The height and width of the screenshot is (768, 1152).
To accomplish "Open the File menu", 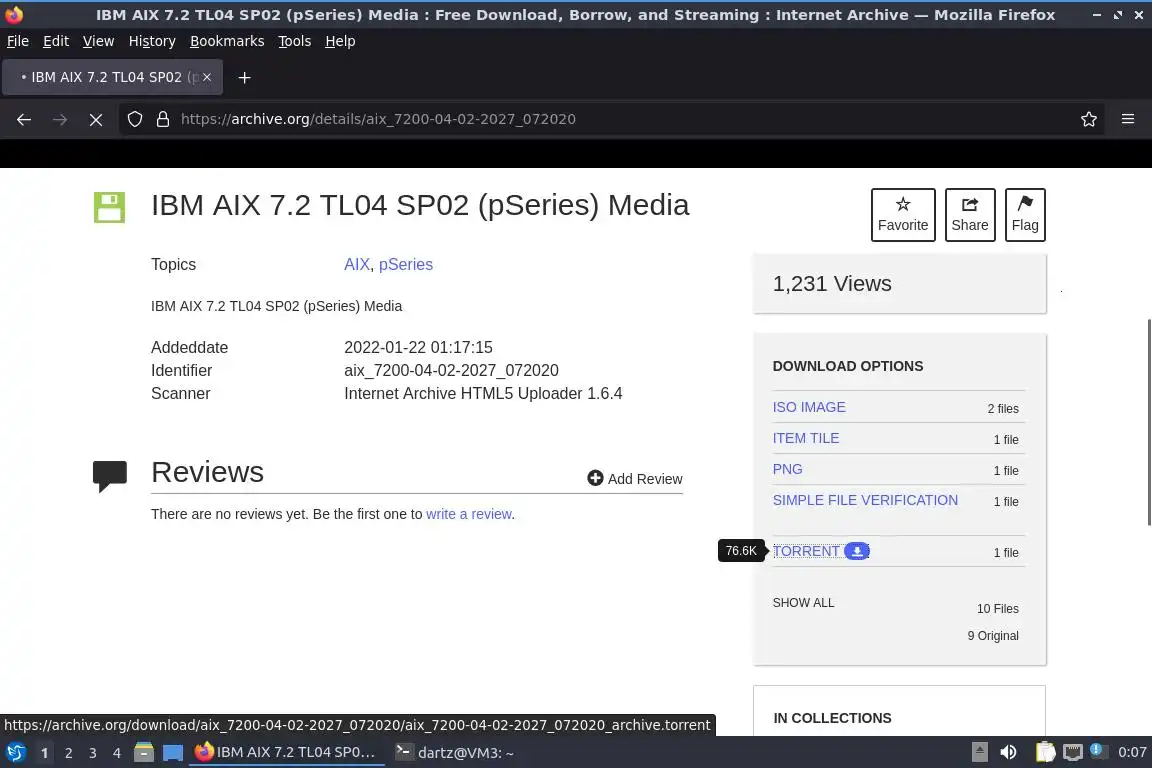I will (18, 41).
